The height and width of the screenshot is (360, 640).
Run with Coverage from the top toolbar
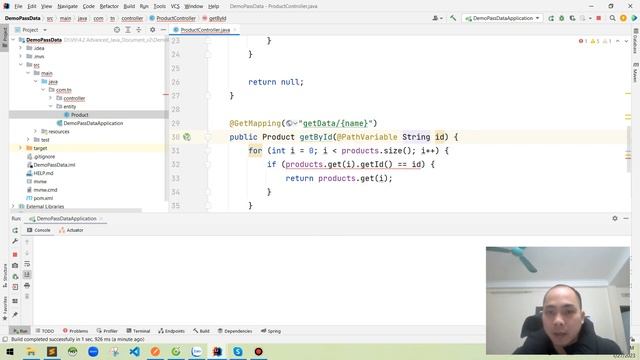572,18
